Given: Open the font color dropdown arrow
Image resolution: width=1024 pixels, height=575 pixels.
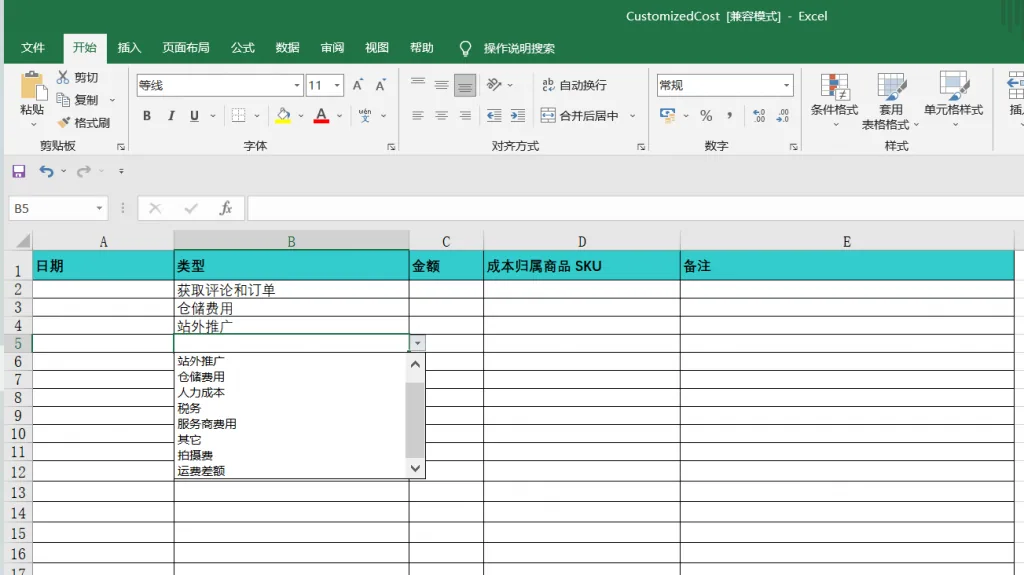Looking at the screenshot, I should click(340, 116).
